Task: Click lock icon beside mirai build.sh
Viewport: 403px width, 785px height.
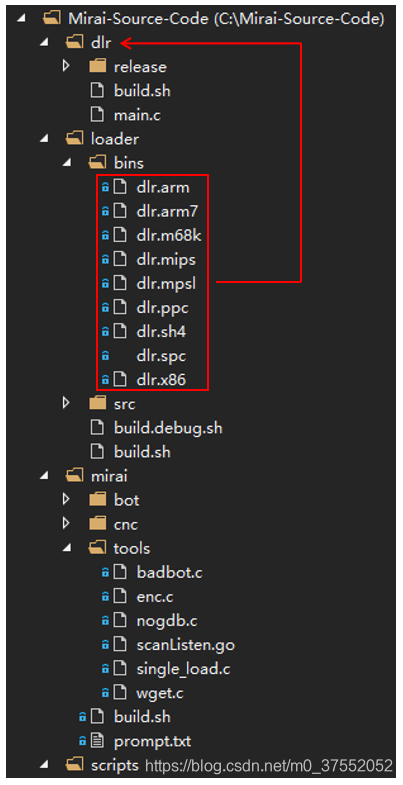Action: tap(83, 717)
